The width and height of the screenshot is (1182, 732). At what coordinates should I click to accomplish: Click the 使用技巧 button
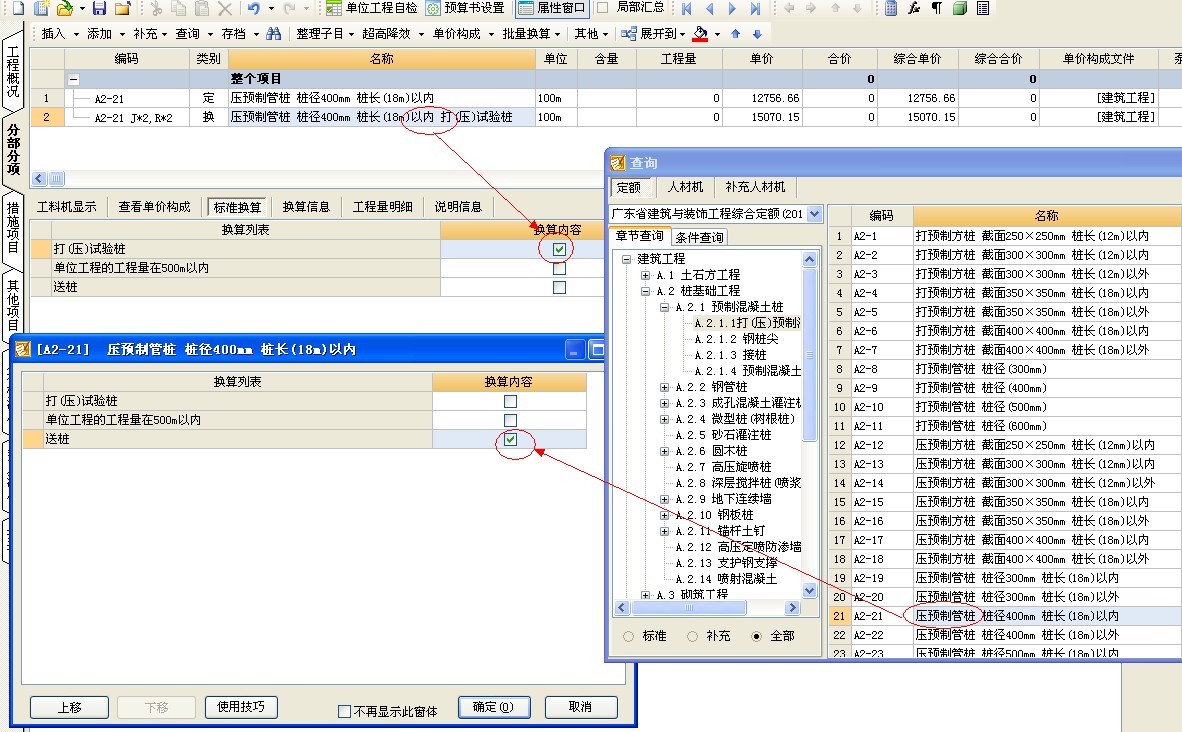click(241, 707)
